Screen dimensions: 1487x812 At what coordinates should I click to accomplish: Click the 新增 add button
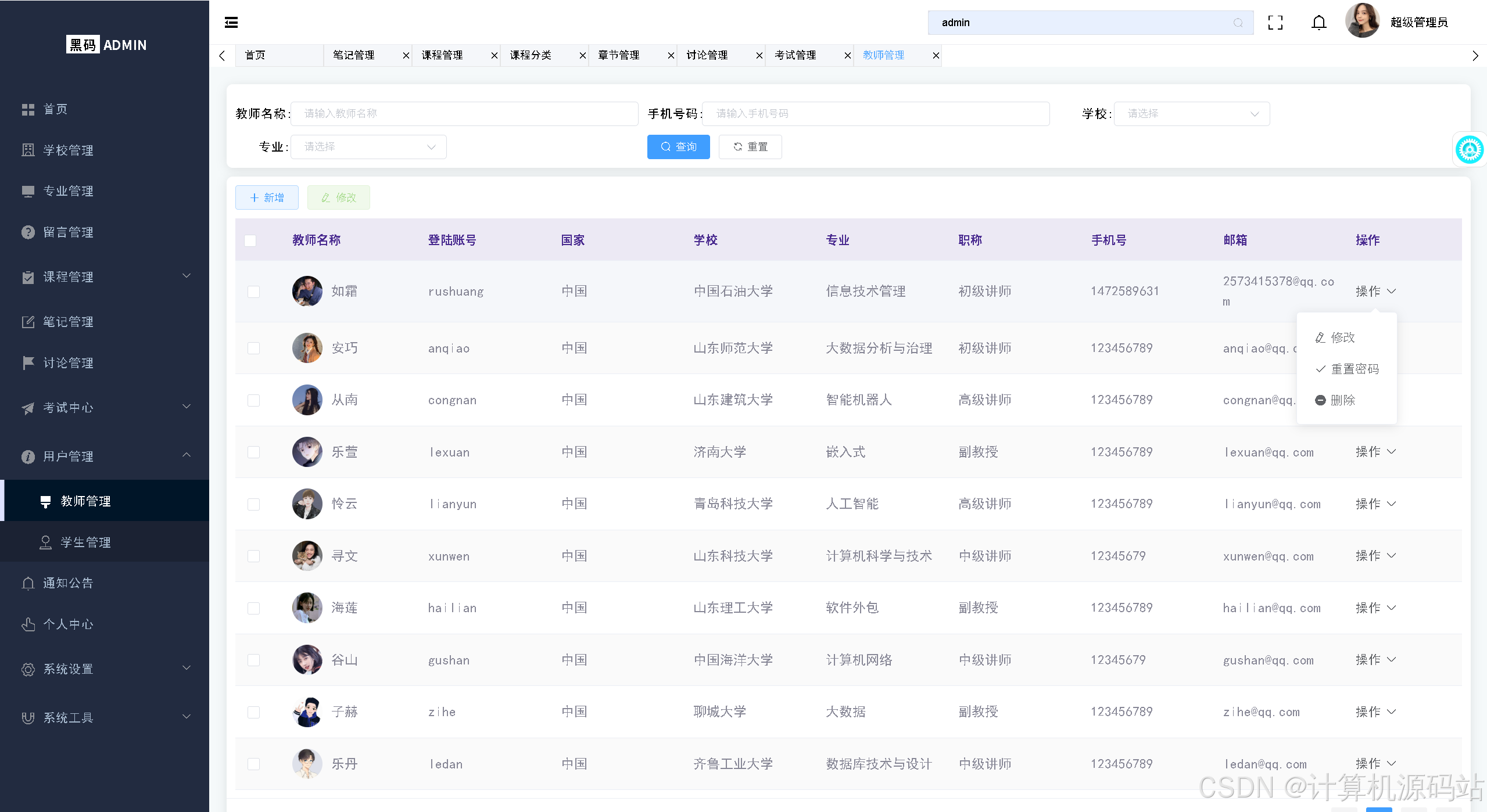[266, 197]
